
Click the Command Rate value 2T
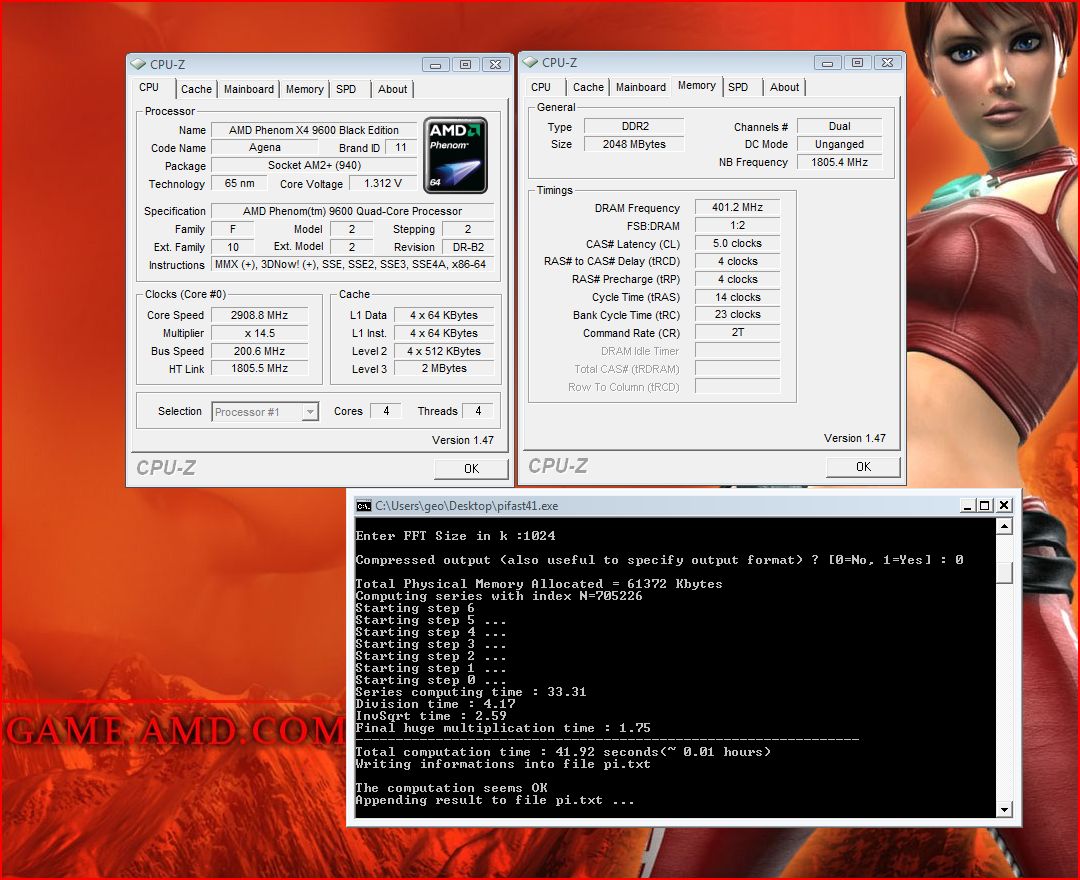pos(737,333)
